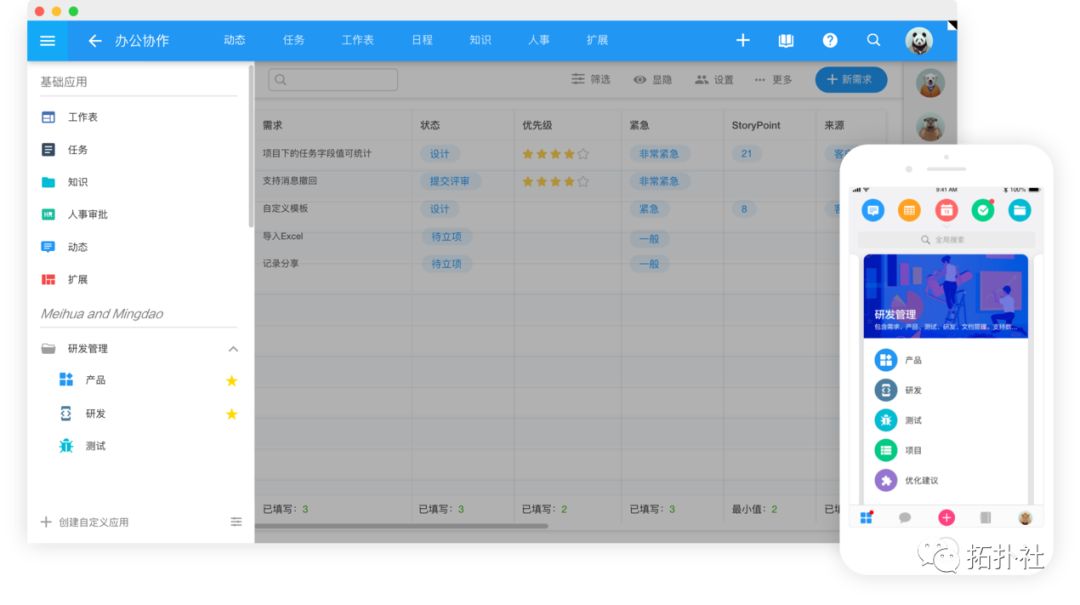Switch to the 扩展 top tab
Screen dimensions: 1080x605
tap(597, 40)
